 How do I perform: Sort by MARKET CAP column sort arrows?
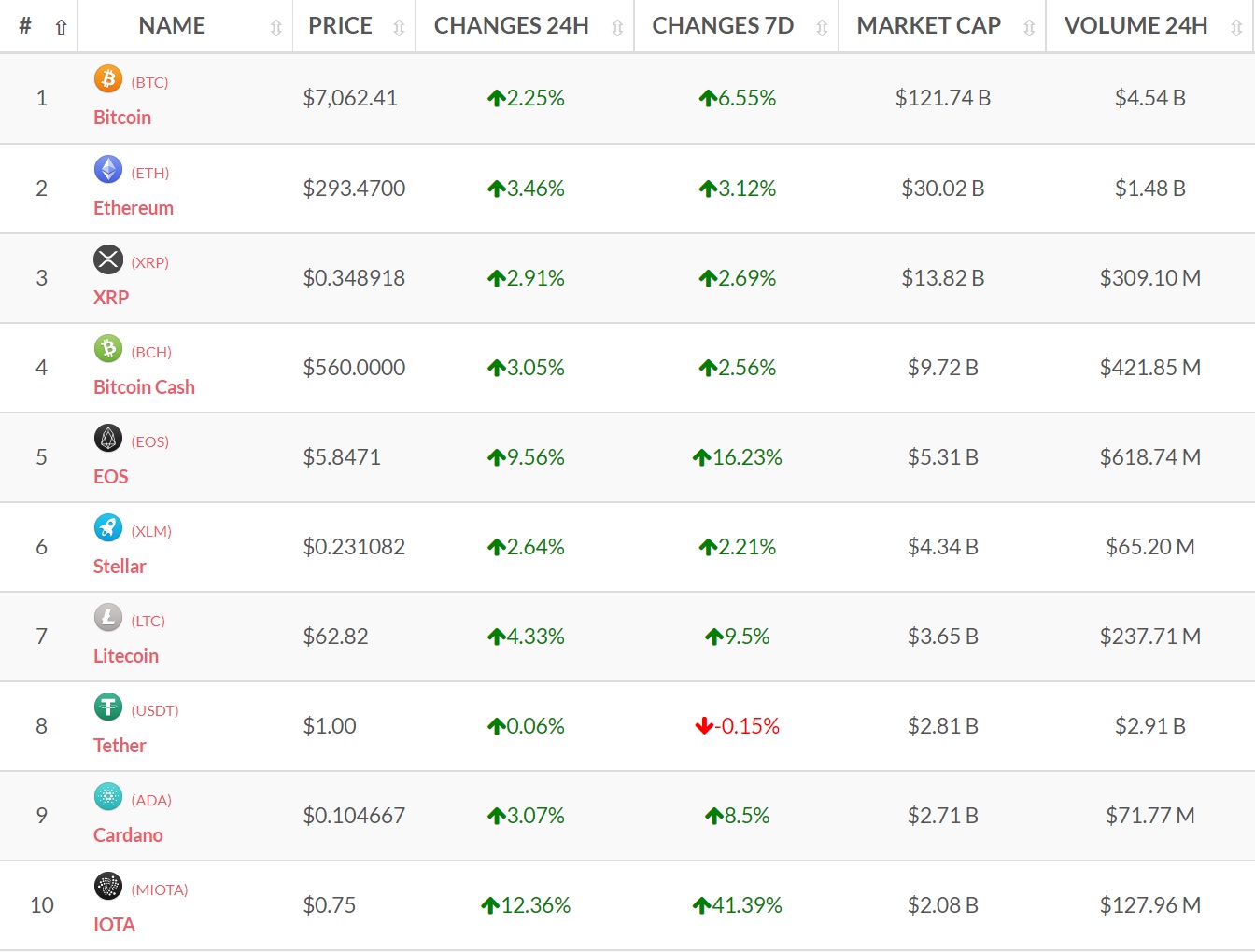point(1029,28)
